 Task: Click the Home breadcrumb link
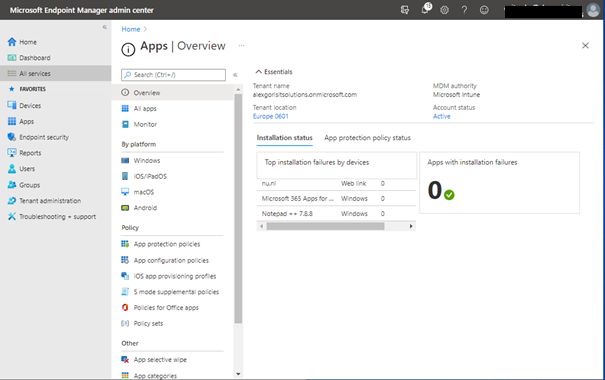pos(131,29)
